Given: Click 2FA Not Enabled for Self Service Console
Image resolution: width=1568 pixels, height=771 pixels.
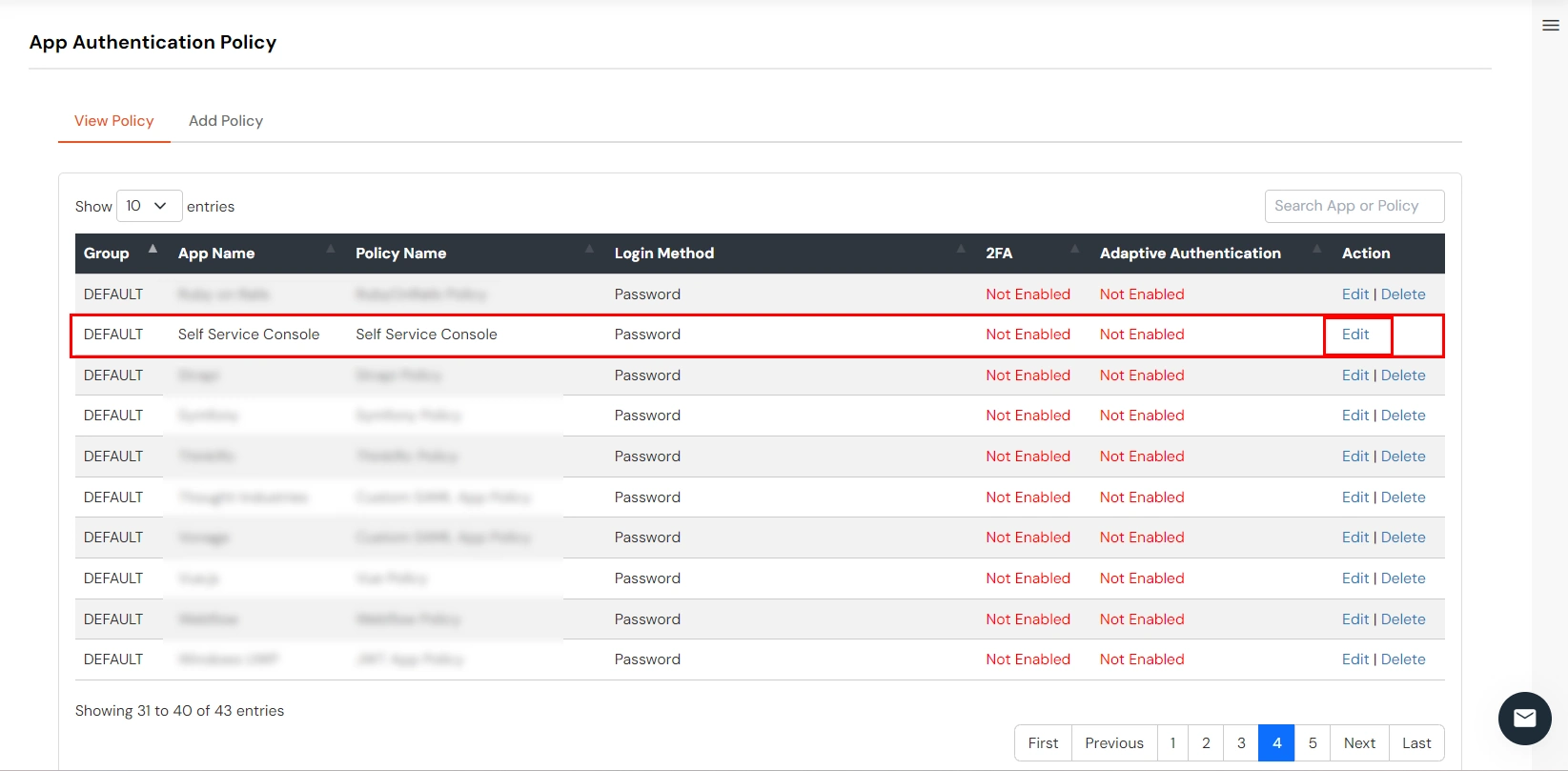Looking at the screenshot, I should coord(1028,335).
